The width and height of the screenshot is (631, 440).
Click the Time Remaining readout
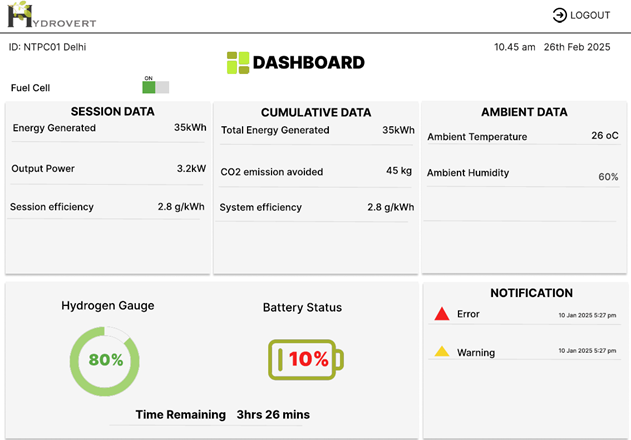(222, 414)
